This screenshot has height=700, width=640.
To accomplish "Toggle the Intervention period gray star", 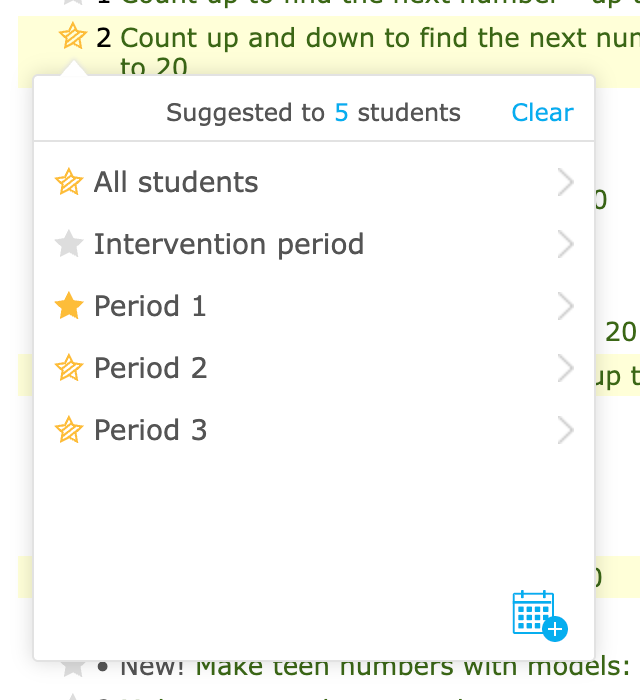I will 69,244.
